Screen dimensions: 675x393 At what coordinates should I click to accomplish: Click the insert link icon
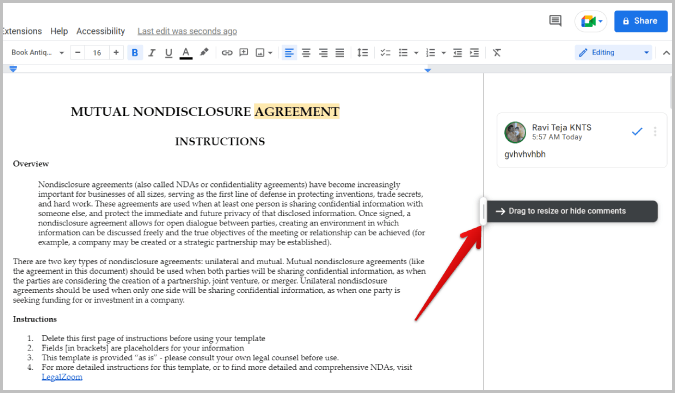(227, 53)
